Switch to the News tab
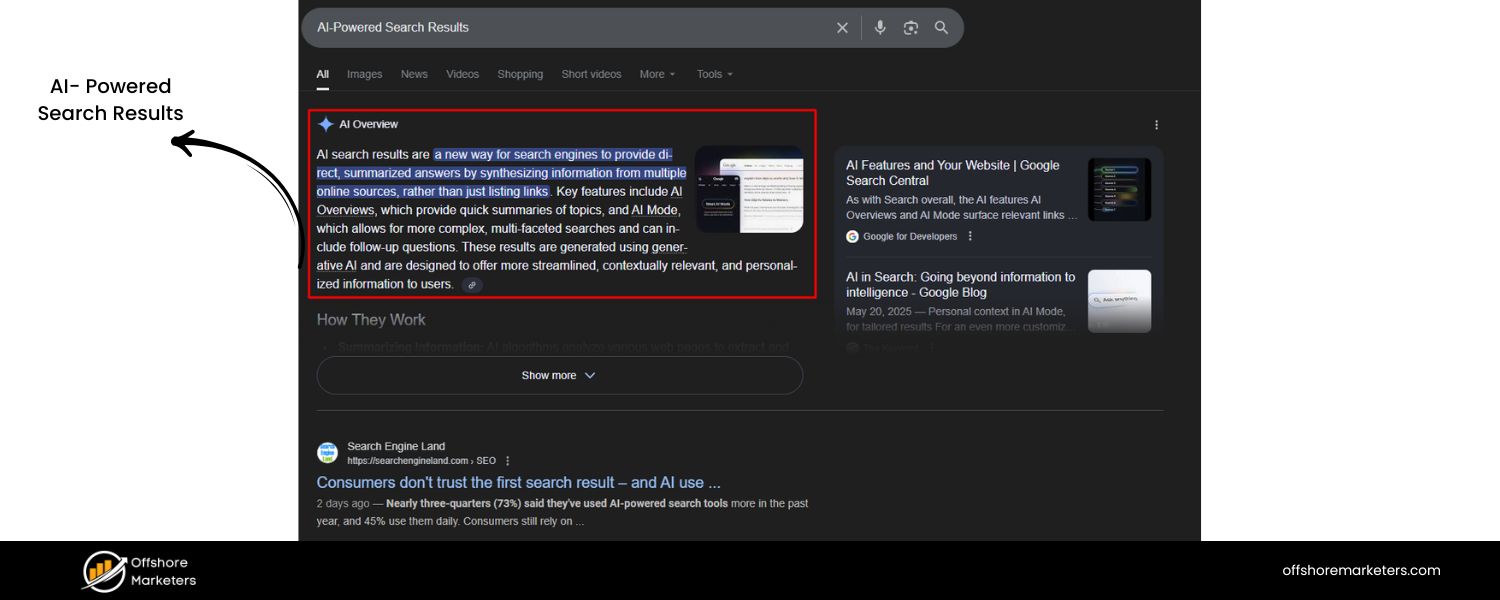The height and width of the screenshot is (600, 1500). pyautogui.click(x=414, y=74)
